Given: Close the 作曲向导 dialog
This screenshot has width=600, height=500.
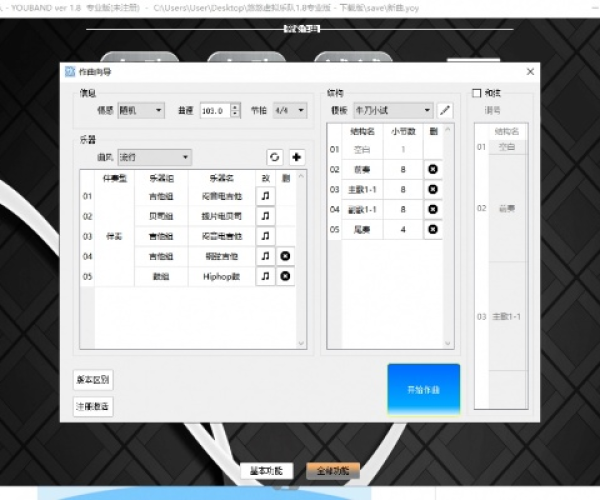Looking at the screenshot, I should [x=530, y=72].
